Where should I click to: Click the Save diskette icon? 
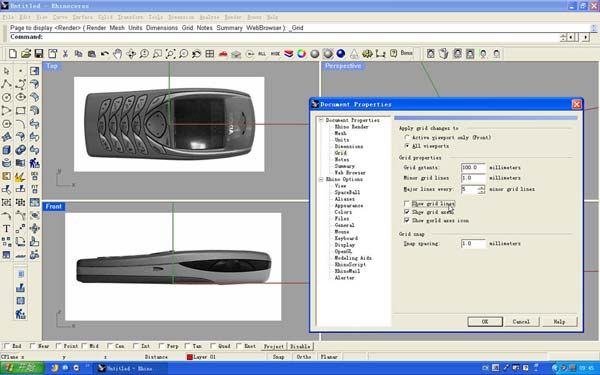point(39,54)
